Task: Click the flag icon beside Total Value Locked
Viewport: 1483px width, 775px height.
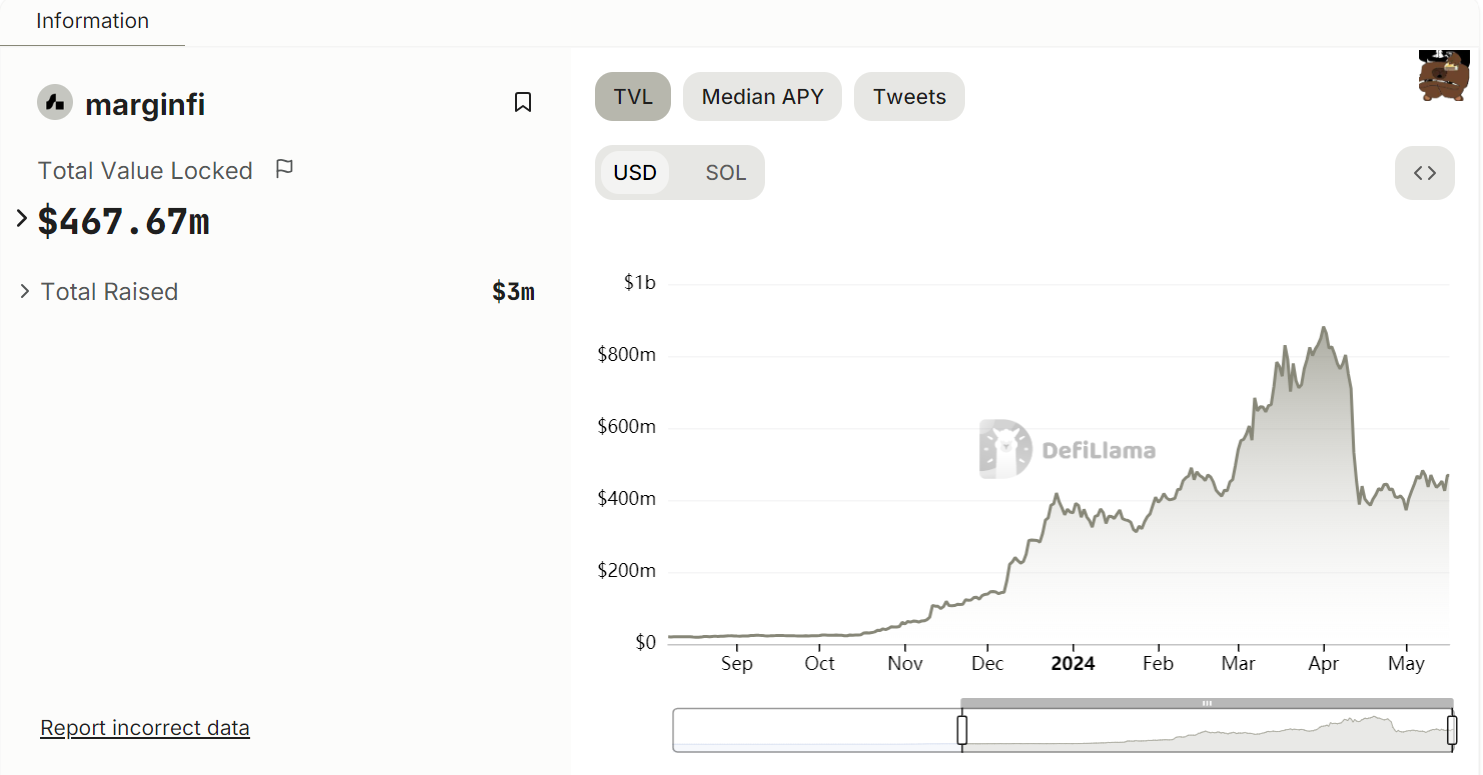Action: point(284,169)
